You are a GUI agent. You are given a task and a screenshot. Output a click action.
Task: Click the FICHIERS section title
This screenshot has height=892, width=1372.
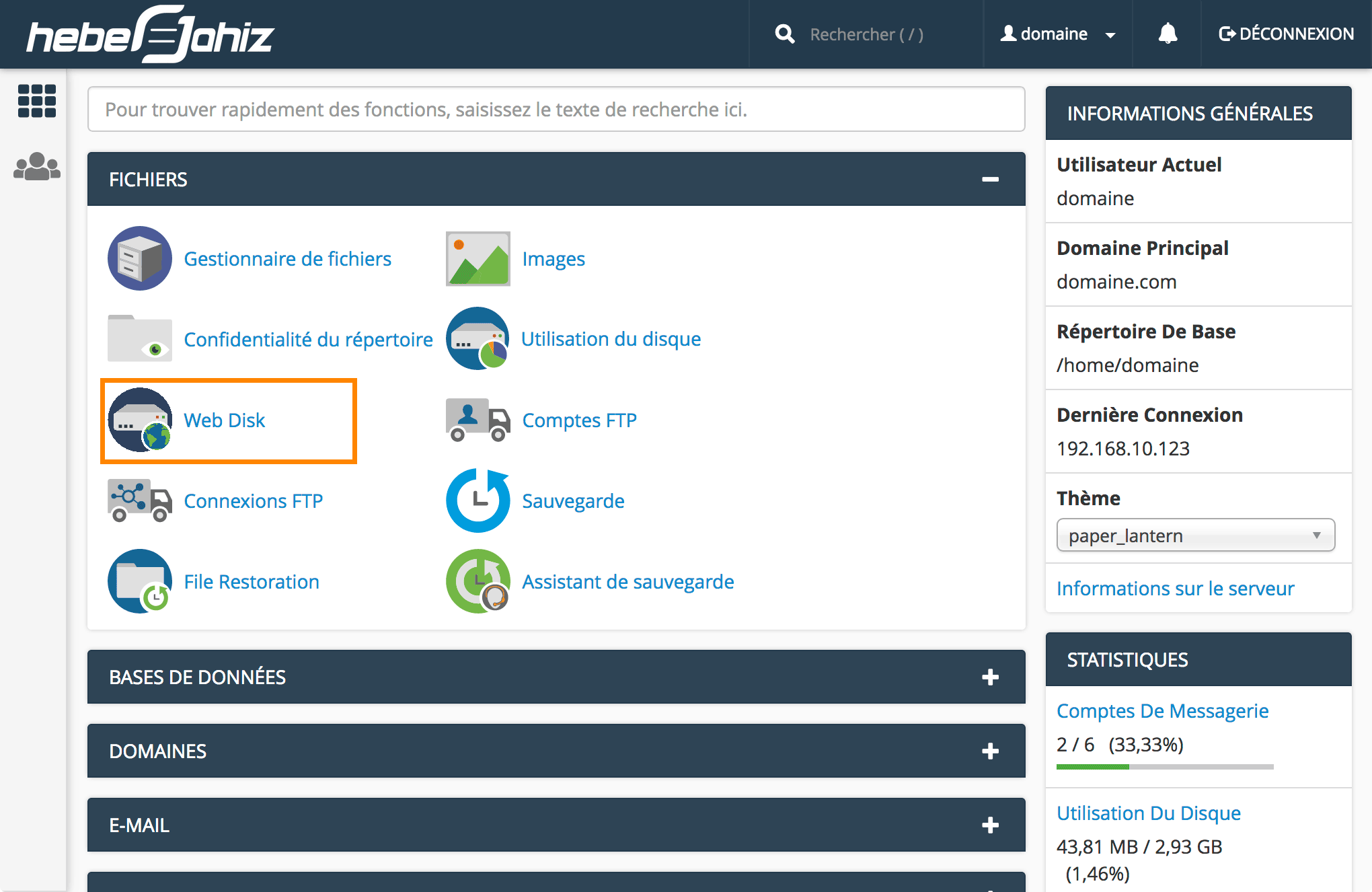(x=149, y=180)
